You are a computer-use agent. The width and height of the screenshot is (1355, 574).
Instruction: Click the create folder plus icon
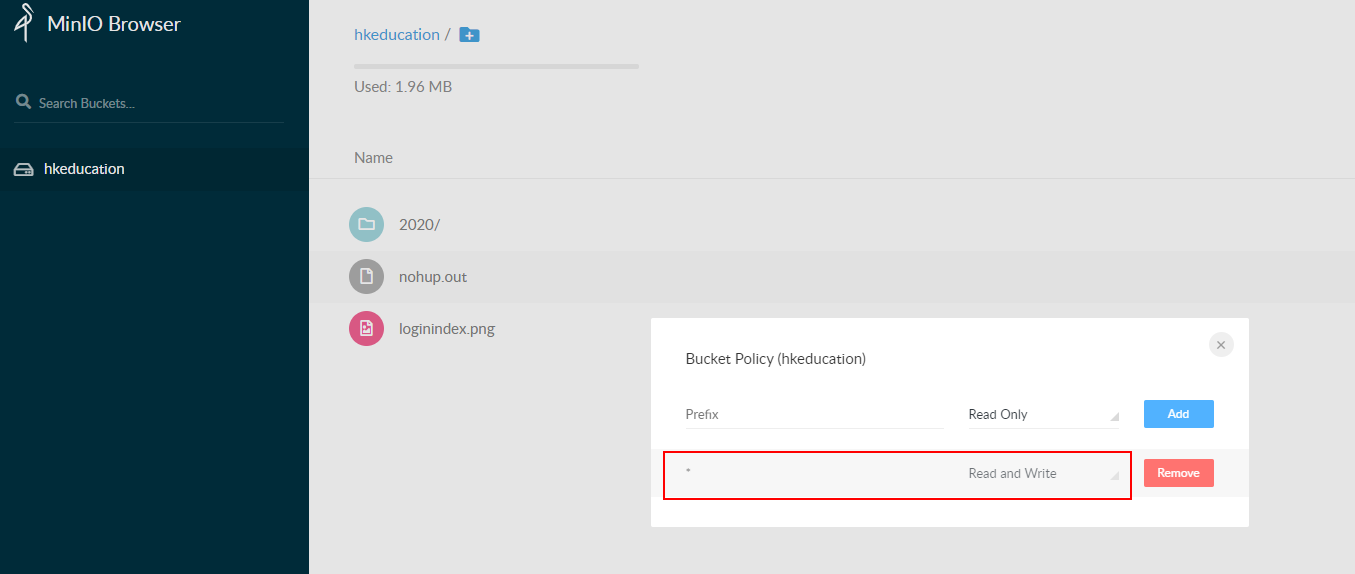469,35
